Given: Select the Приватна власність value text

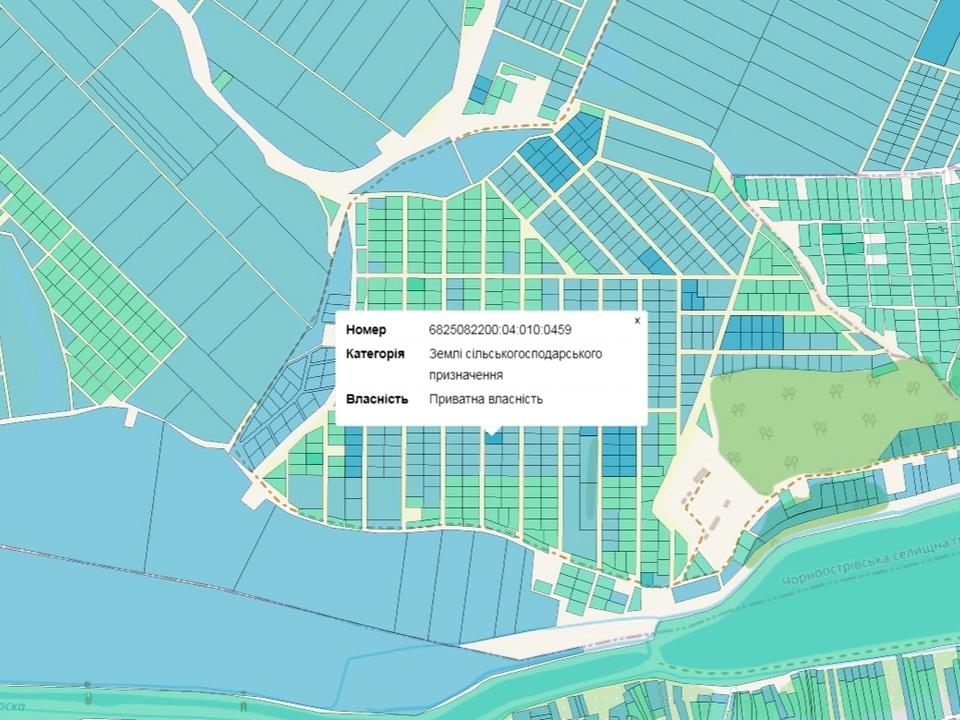Looking at the screenshot, I should pos(486,399).
